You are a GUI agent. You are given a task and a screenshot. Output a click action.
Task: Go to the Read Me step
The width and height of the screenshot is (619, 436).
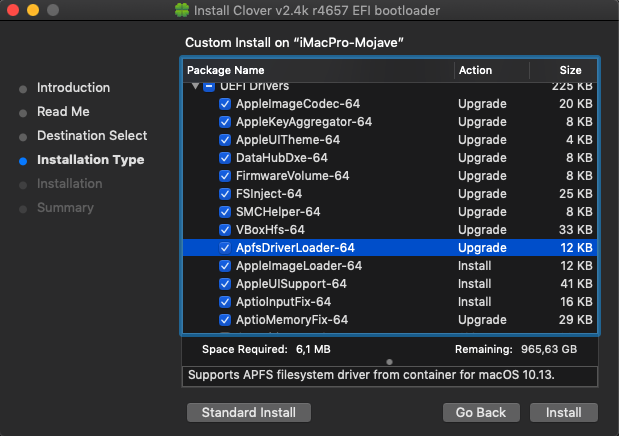(63, 112)
